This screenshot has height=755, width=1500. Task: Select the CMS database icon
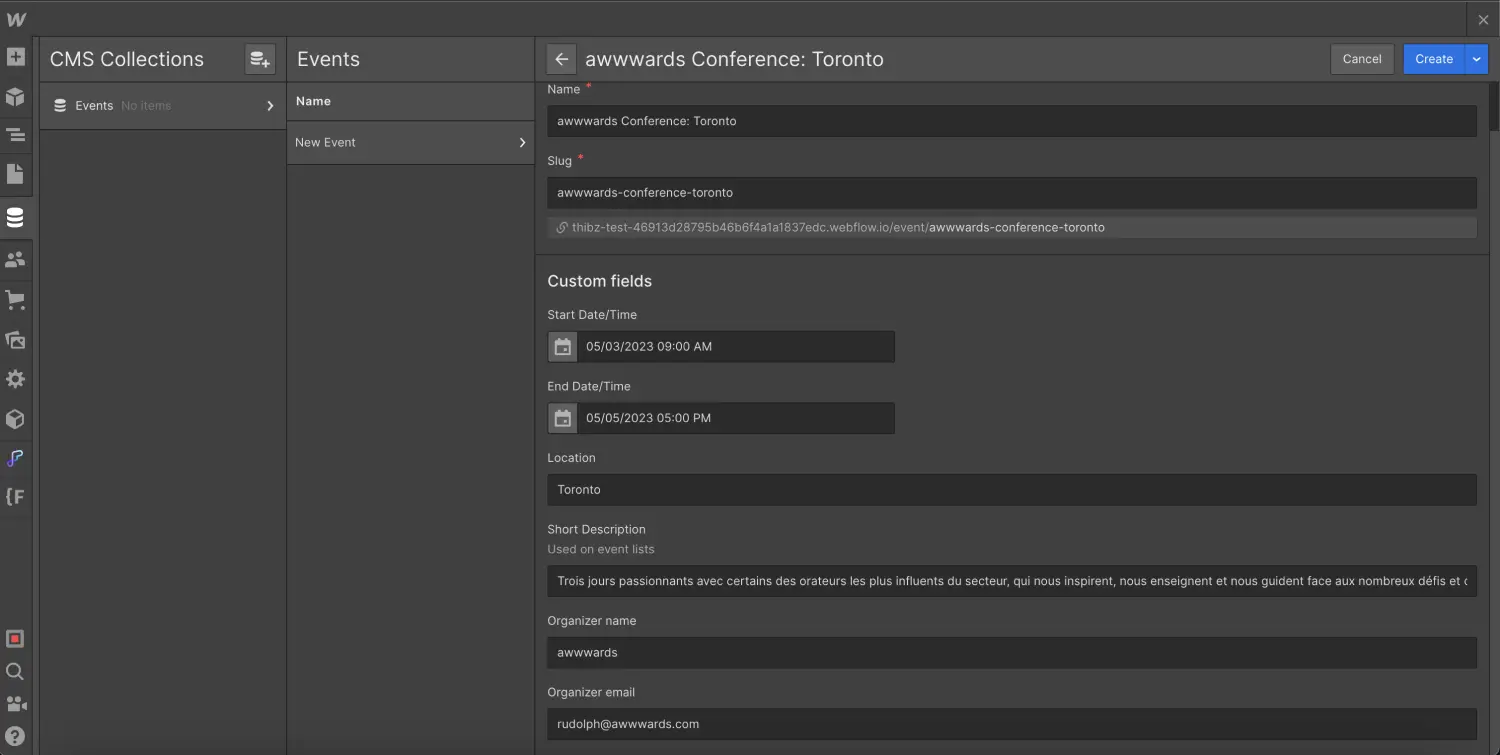[x=15, y=217]
